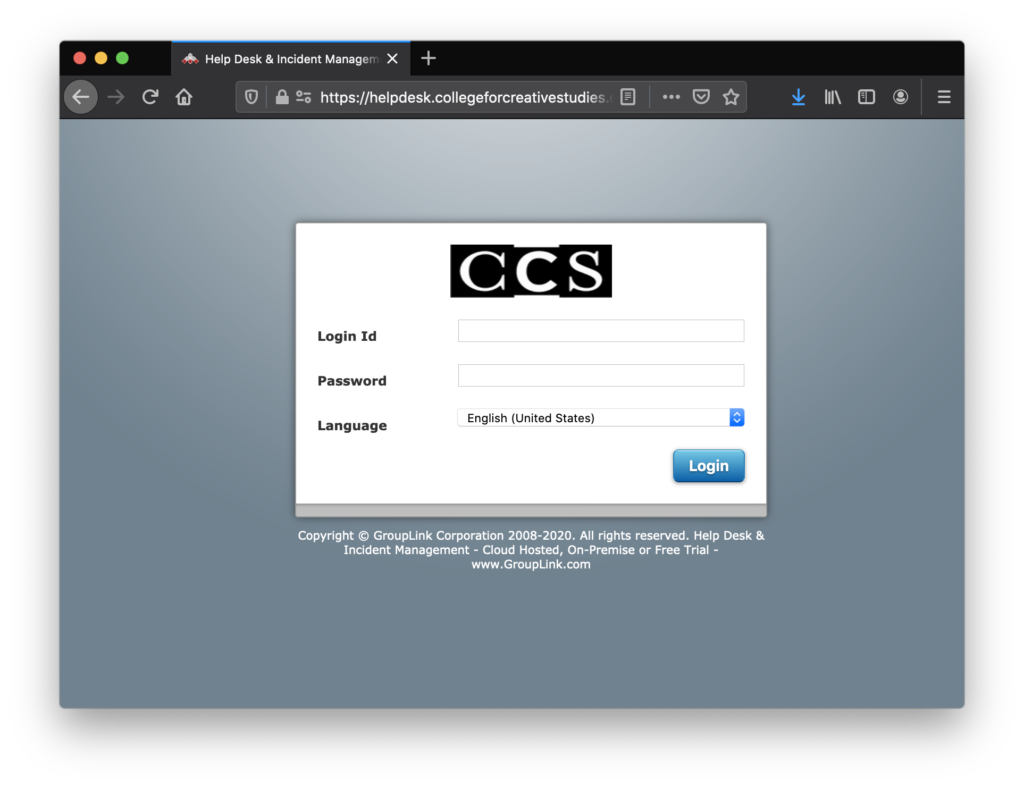Show site security info via padlock
1024x787 pixels.
coord(282,97)
